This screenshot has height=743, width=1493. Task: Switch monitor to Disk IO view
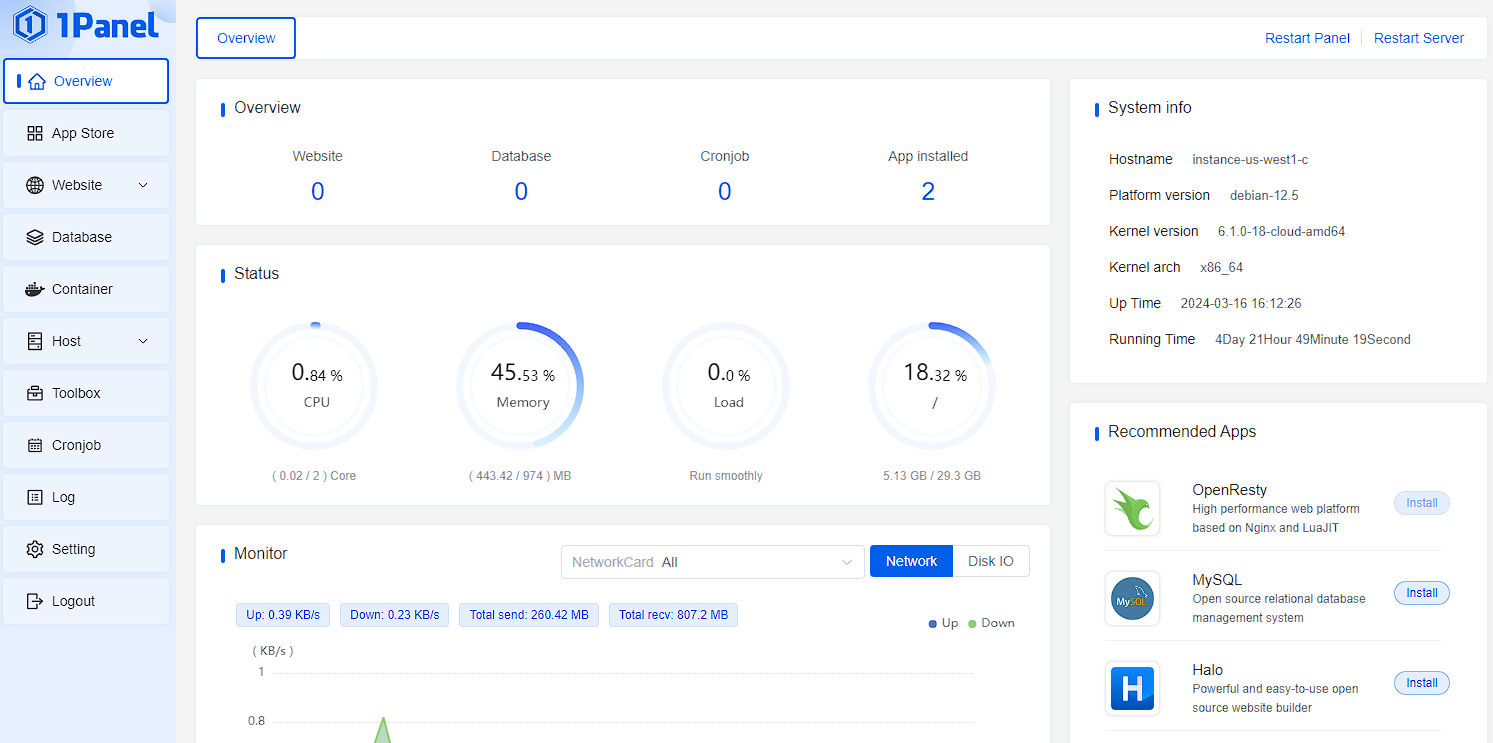991,561
